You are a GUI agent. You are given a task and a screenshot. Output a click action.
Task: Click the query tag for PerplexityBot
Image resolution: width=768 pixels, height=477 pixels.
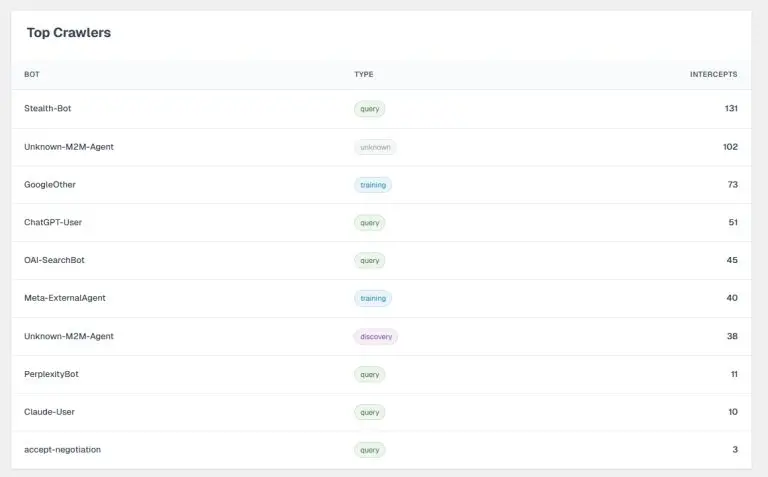coord(370,375)
